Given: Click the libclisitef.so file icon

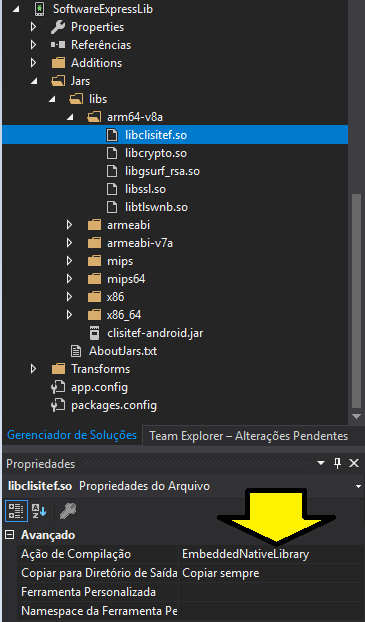Looking at the screenshot, I should point(112,135).
